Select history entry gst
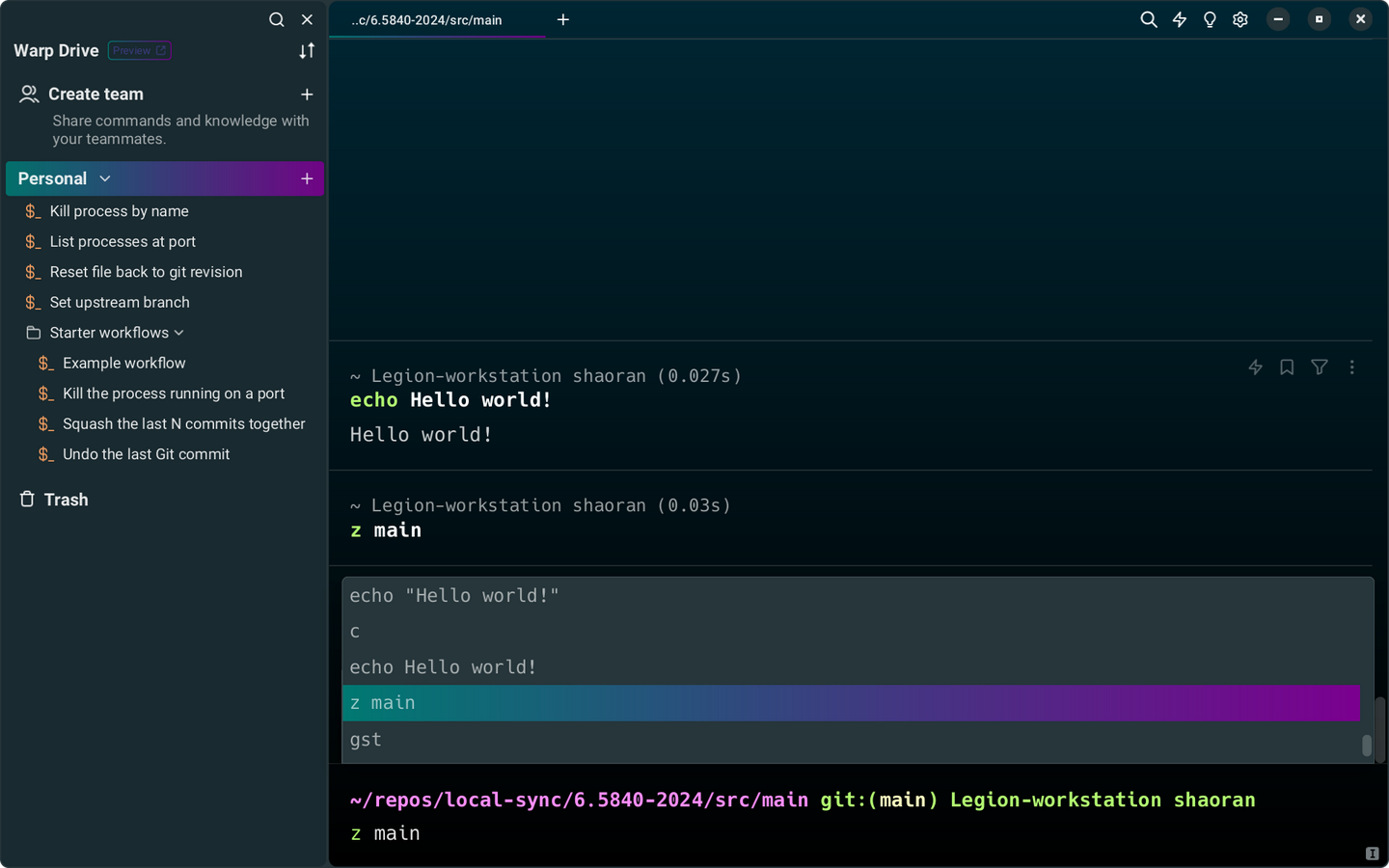Image resolution: width=1389 pixels, height=868 pixels. 851,740
